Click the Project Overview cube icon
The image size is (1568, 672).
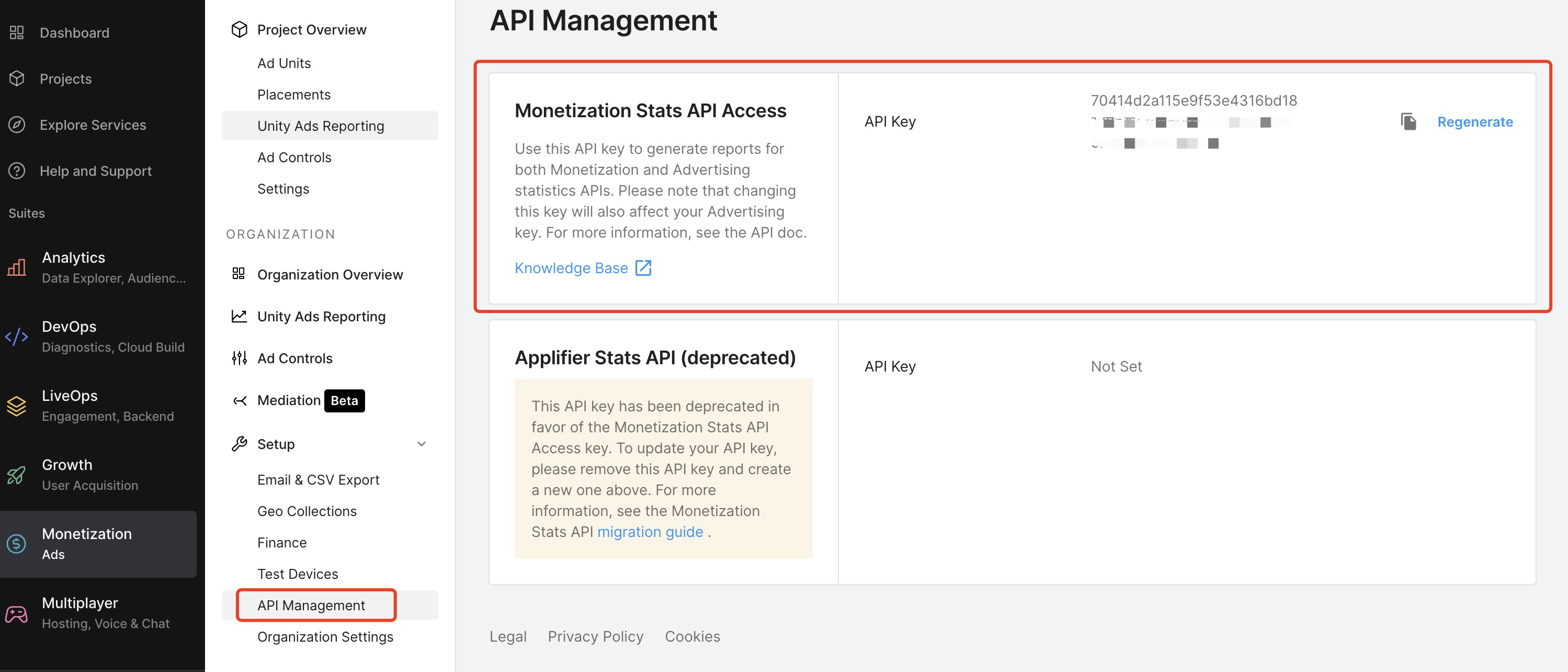coord(239,29)
